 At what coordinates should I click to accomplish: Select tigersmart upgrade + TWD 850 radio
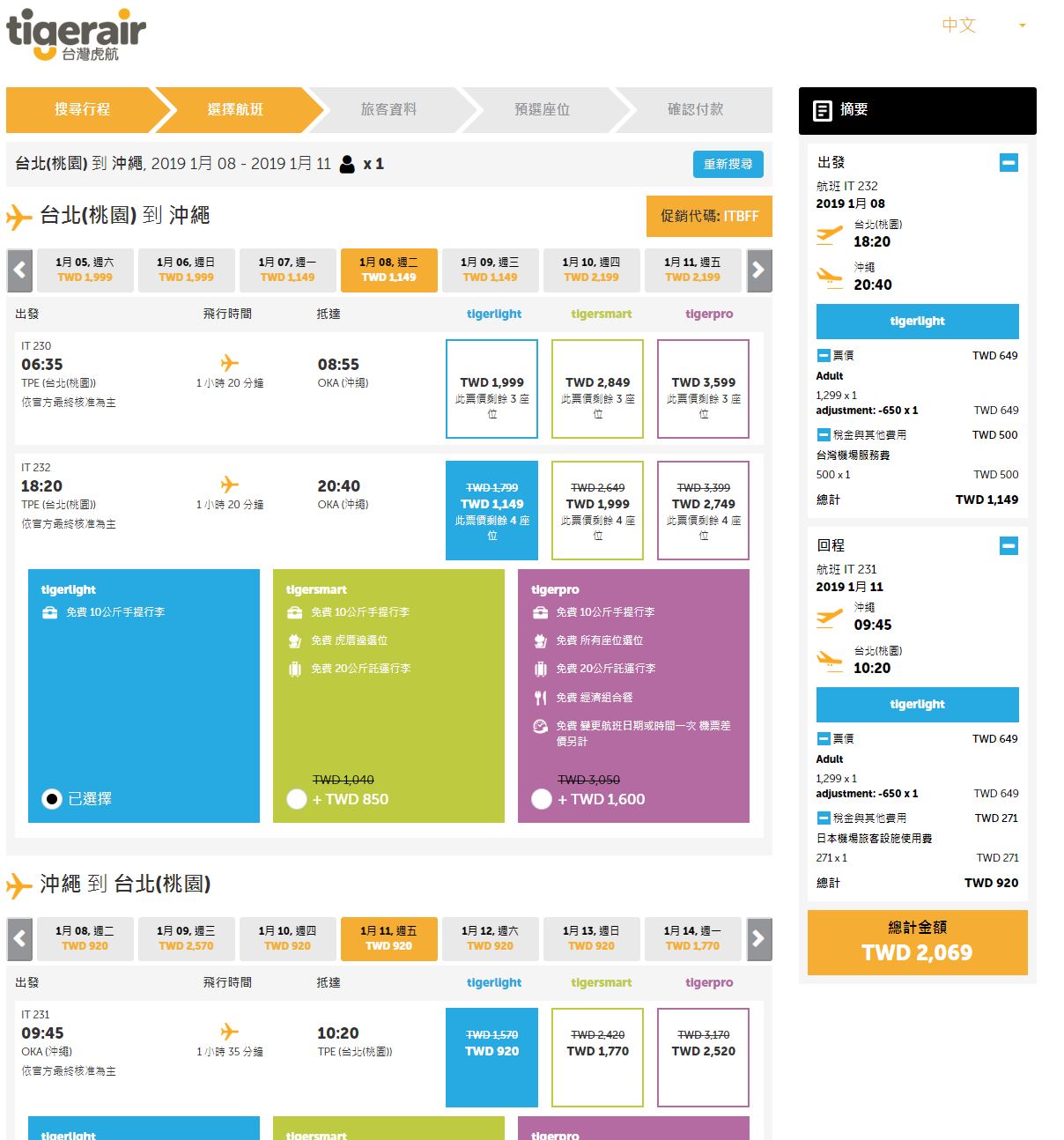[297, 799]
